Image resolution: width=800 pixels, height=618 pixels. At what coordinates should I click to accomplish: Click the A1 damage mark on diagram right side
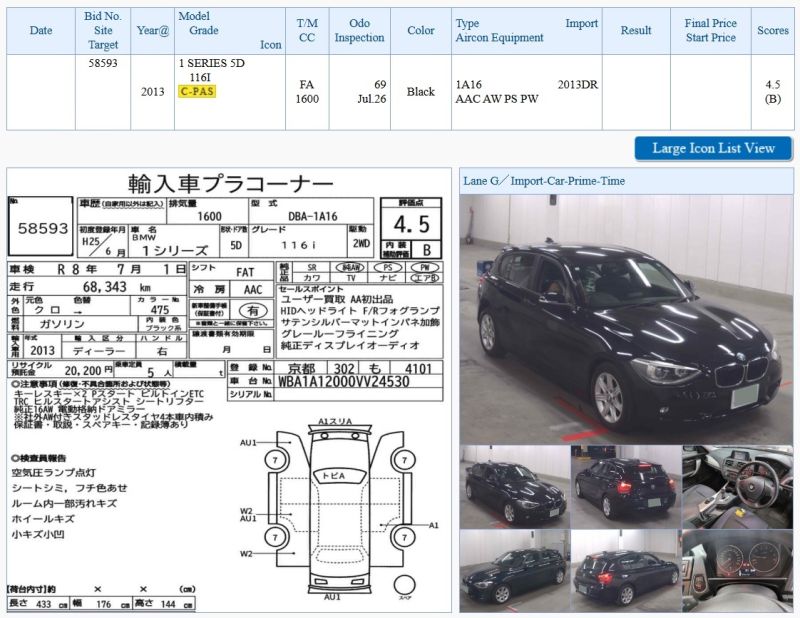pos(434,525)
